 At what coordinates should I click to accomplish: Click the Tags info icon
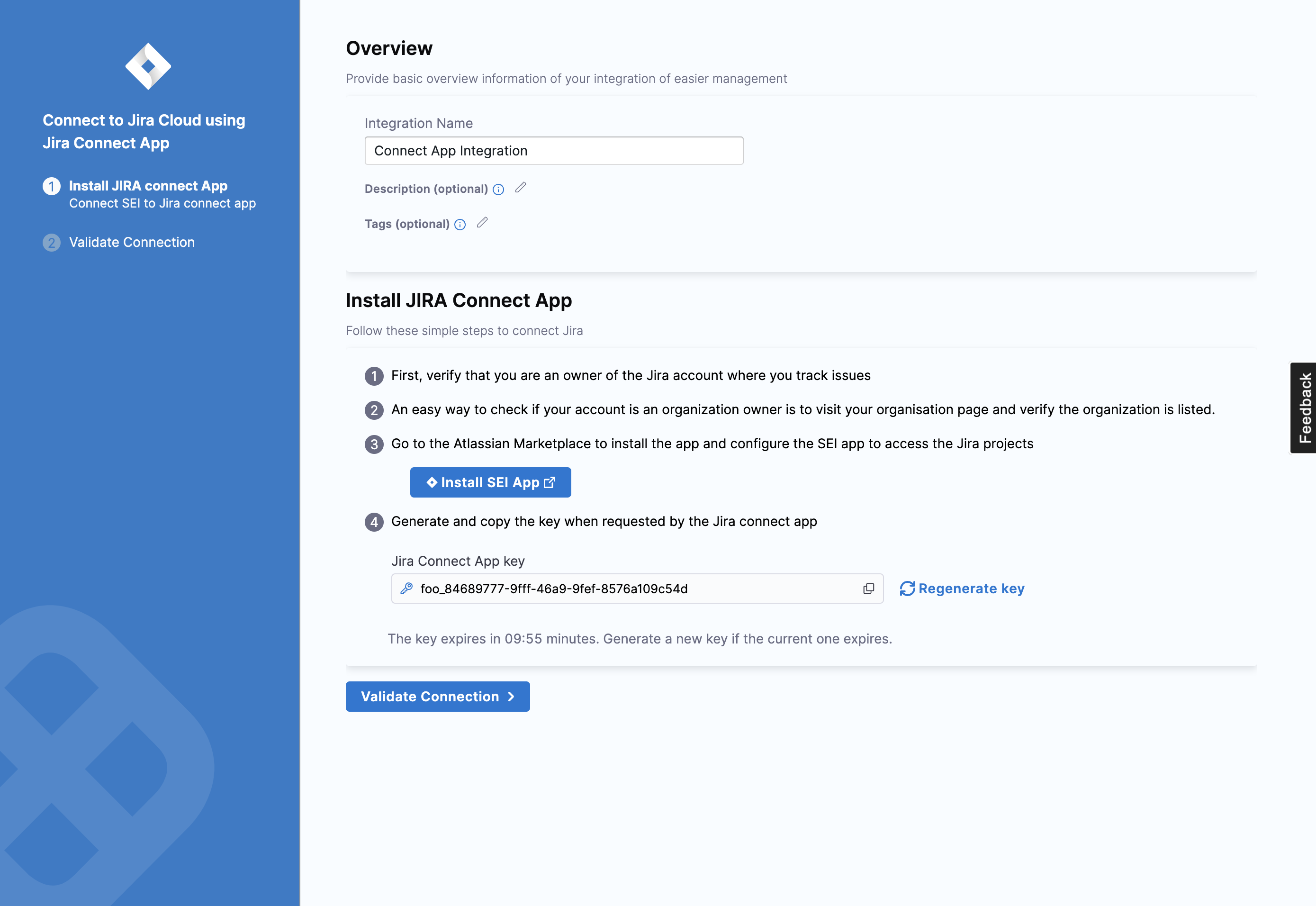tap(460, 225)
